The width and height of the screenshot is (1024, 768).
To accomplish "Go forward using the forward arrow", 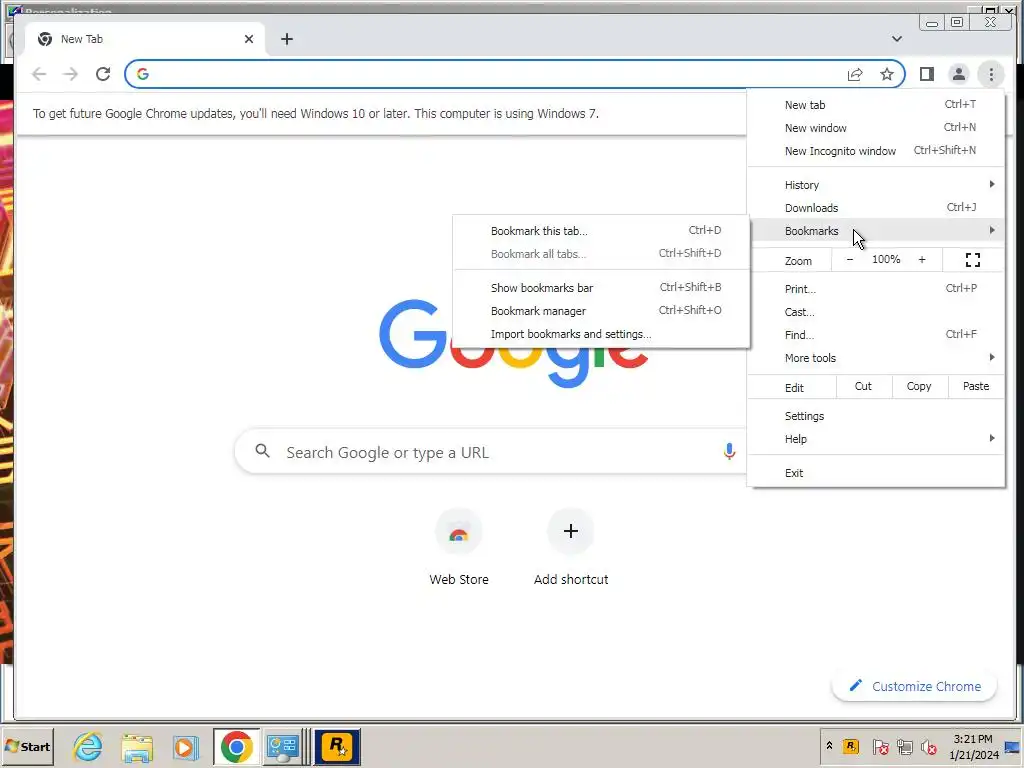I will [71, 74].
